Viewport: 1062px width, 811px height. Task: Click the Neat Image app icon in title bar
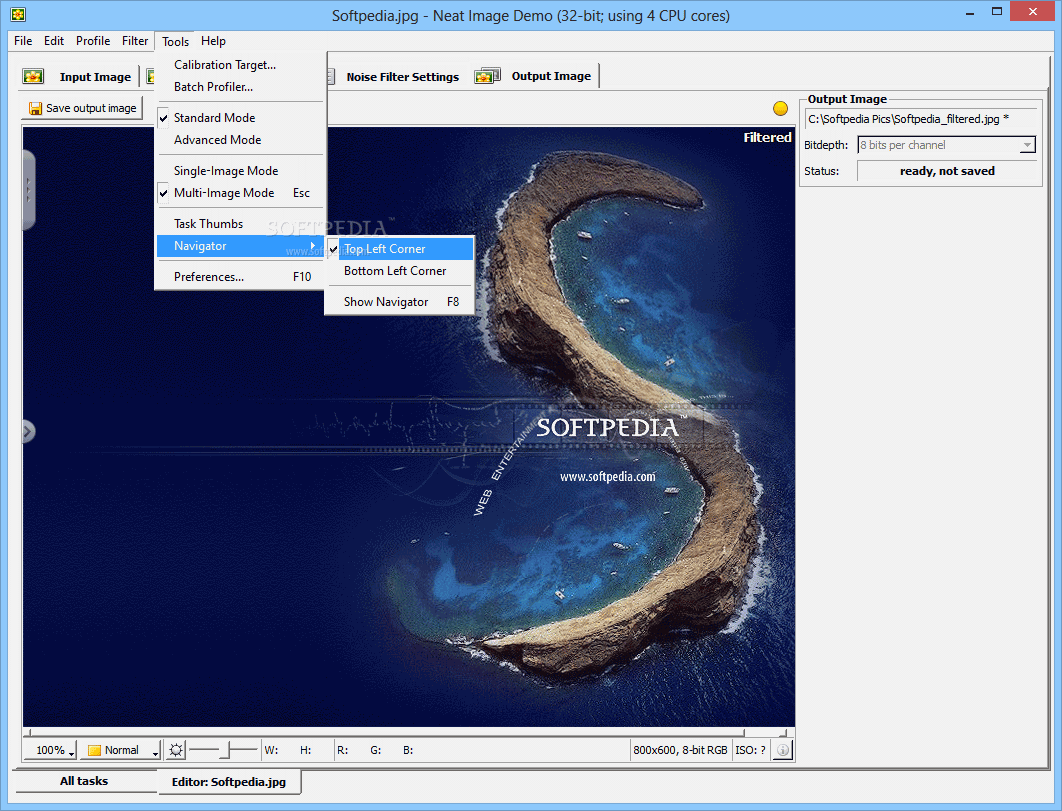coord(18,14)
